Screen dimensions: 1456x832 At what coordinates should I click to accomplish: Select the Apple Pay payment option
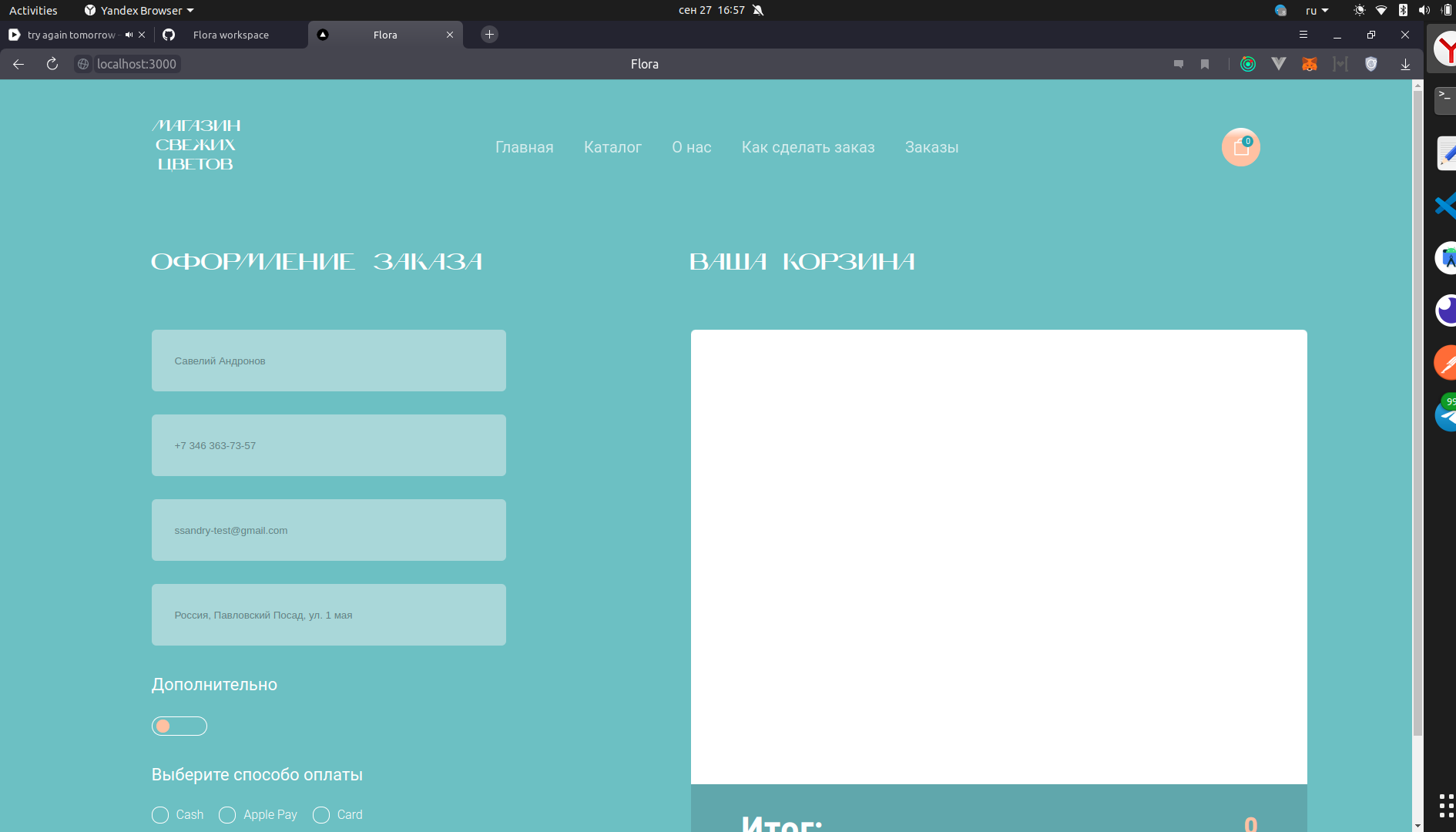pos(227,815)
